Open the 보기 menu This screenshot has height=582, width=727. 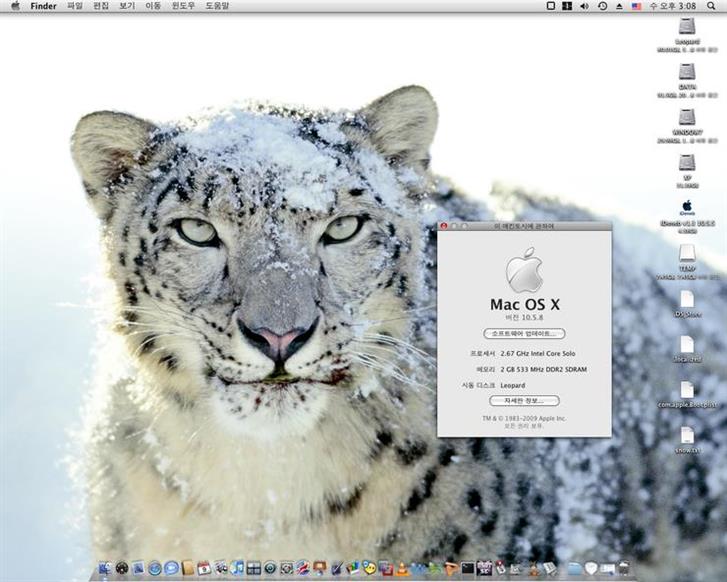pos(127,6)
